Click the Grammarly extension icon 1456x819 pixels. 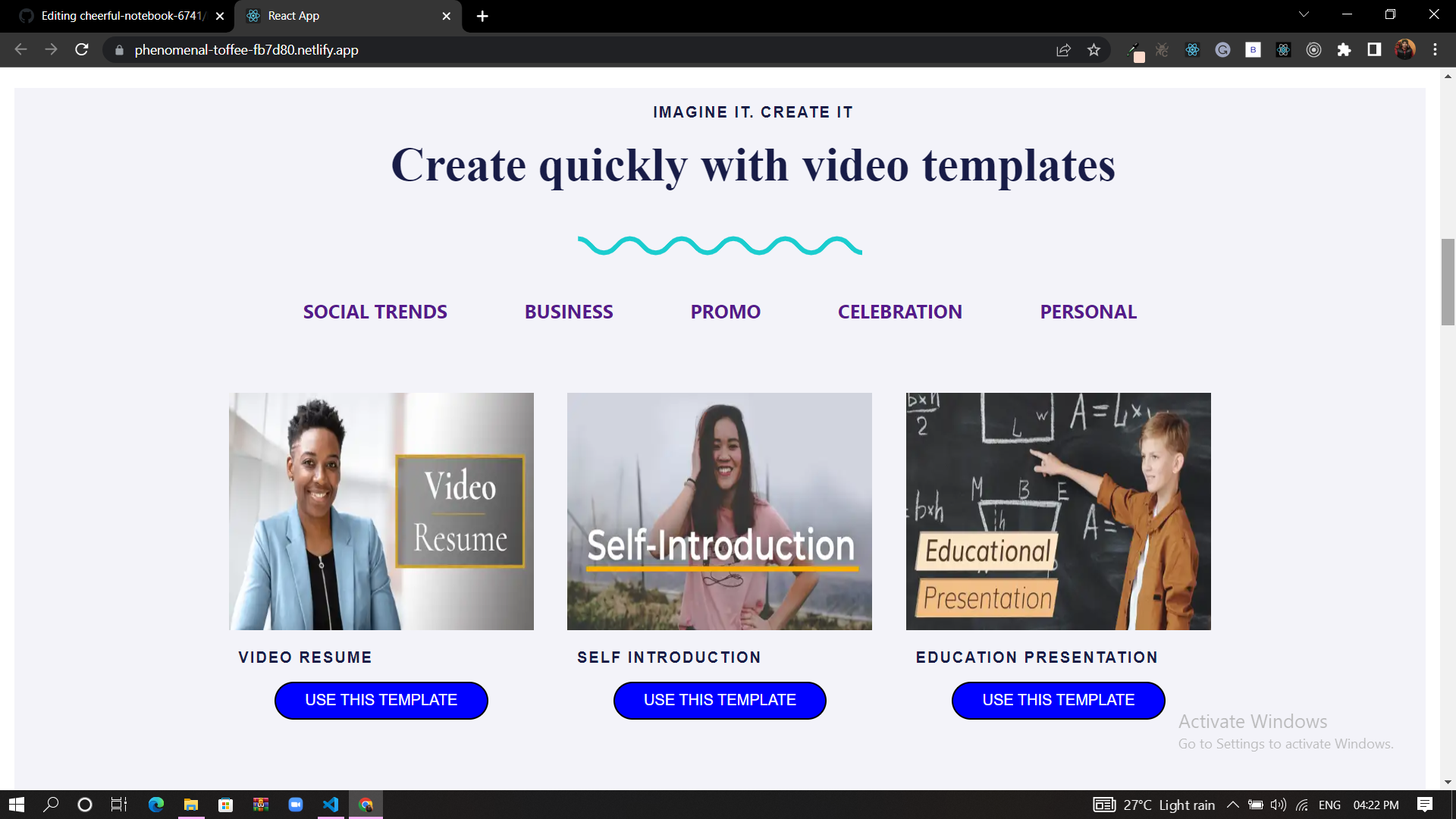pyautogui.click(x=1222, y=50)
